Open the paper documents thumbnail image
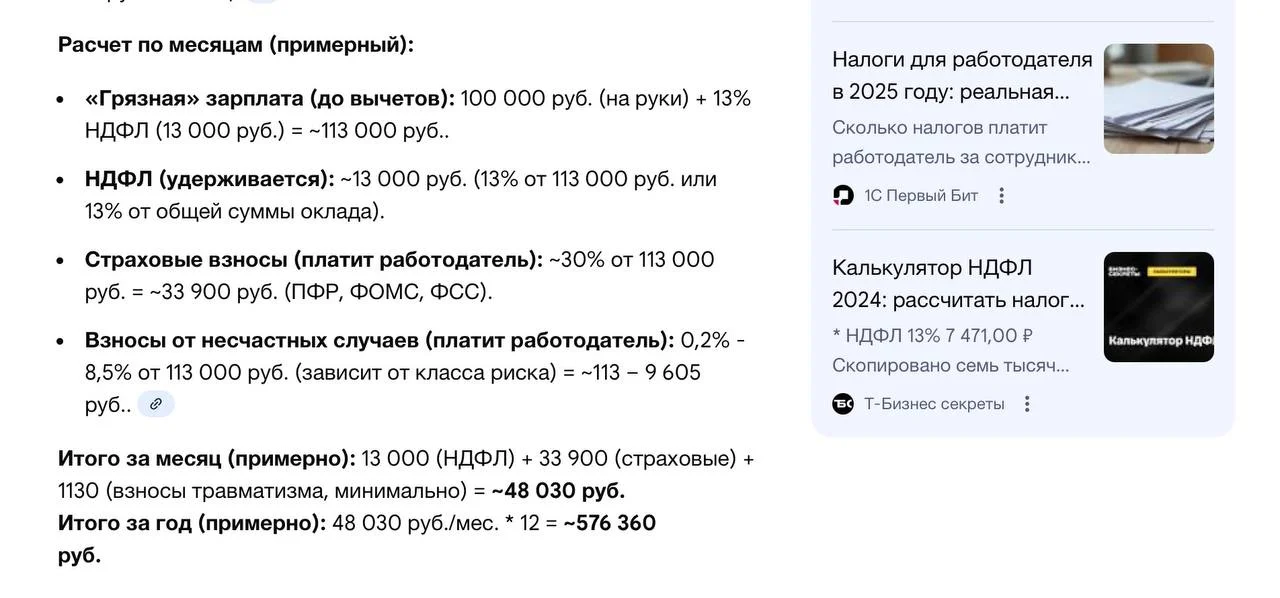Image resolution: width=1280 pixels, height=598 pixels. pos(1158,98)
